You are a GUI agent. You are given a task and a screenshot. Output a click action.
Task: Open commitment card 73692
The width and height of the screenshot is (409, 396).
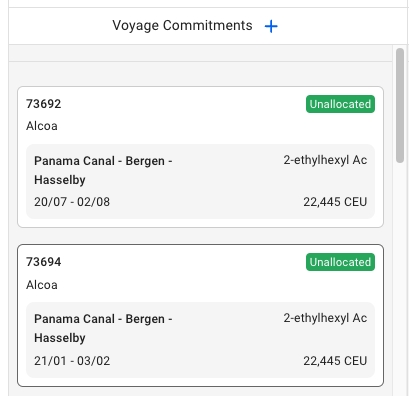click(x=200, y=157)
